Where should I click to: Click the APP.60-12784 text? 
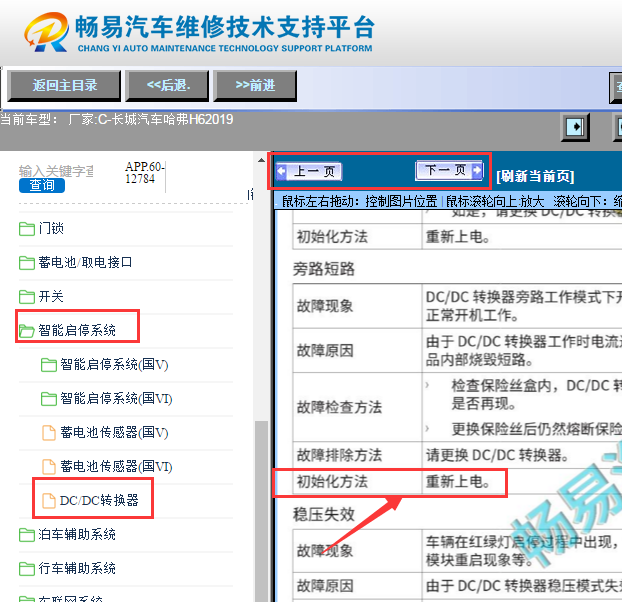tap(145, 173)
